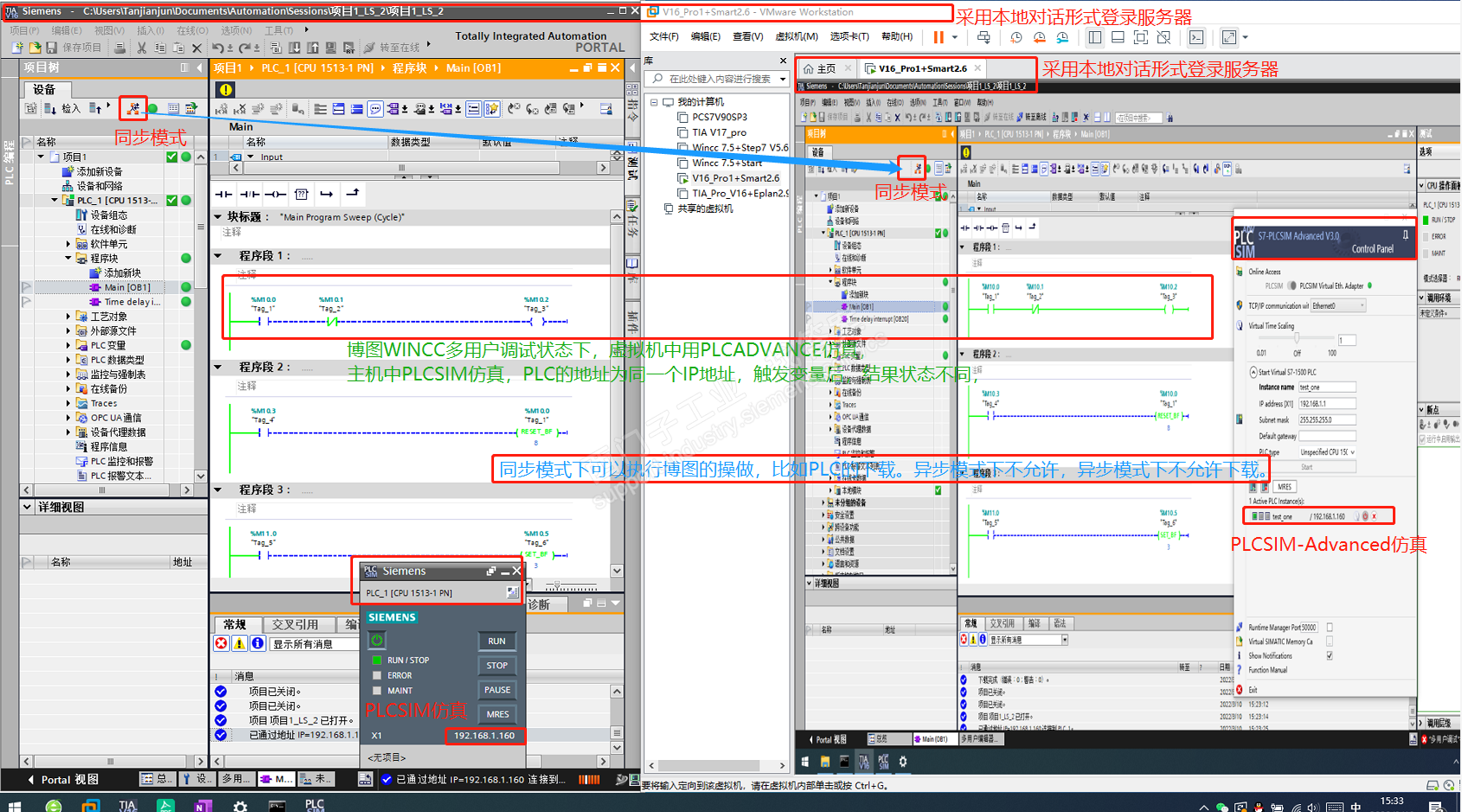1462x812 pixels.
Task: Insert a normally open contact in host editor
Action: (x=224, y=194)
